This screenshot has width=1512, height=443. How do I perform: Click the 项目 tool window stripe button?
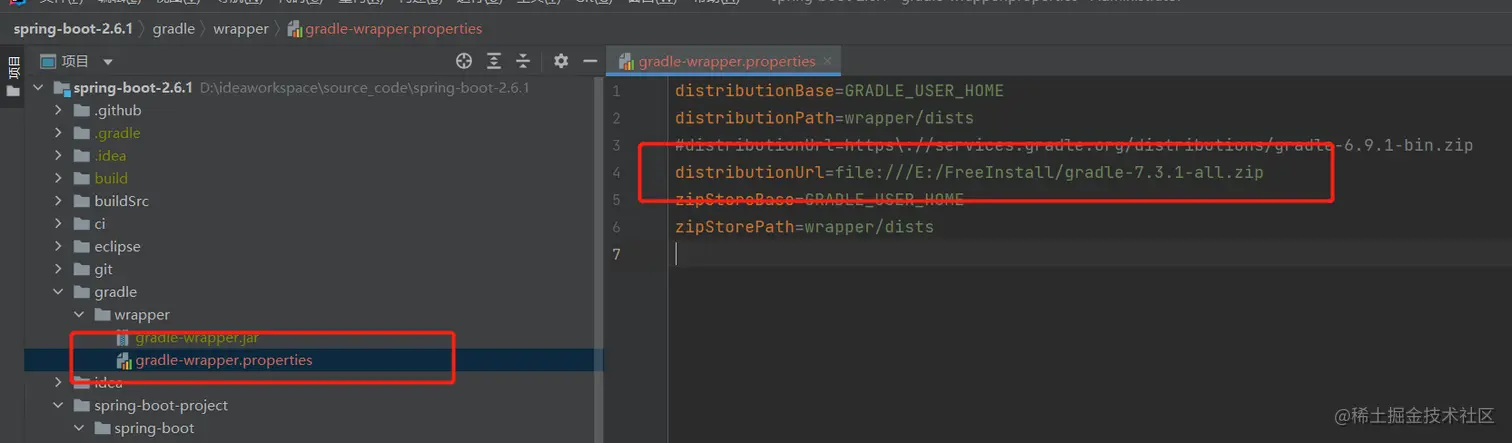click(x=12, y=69)
